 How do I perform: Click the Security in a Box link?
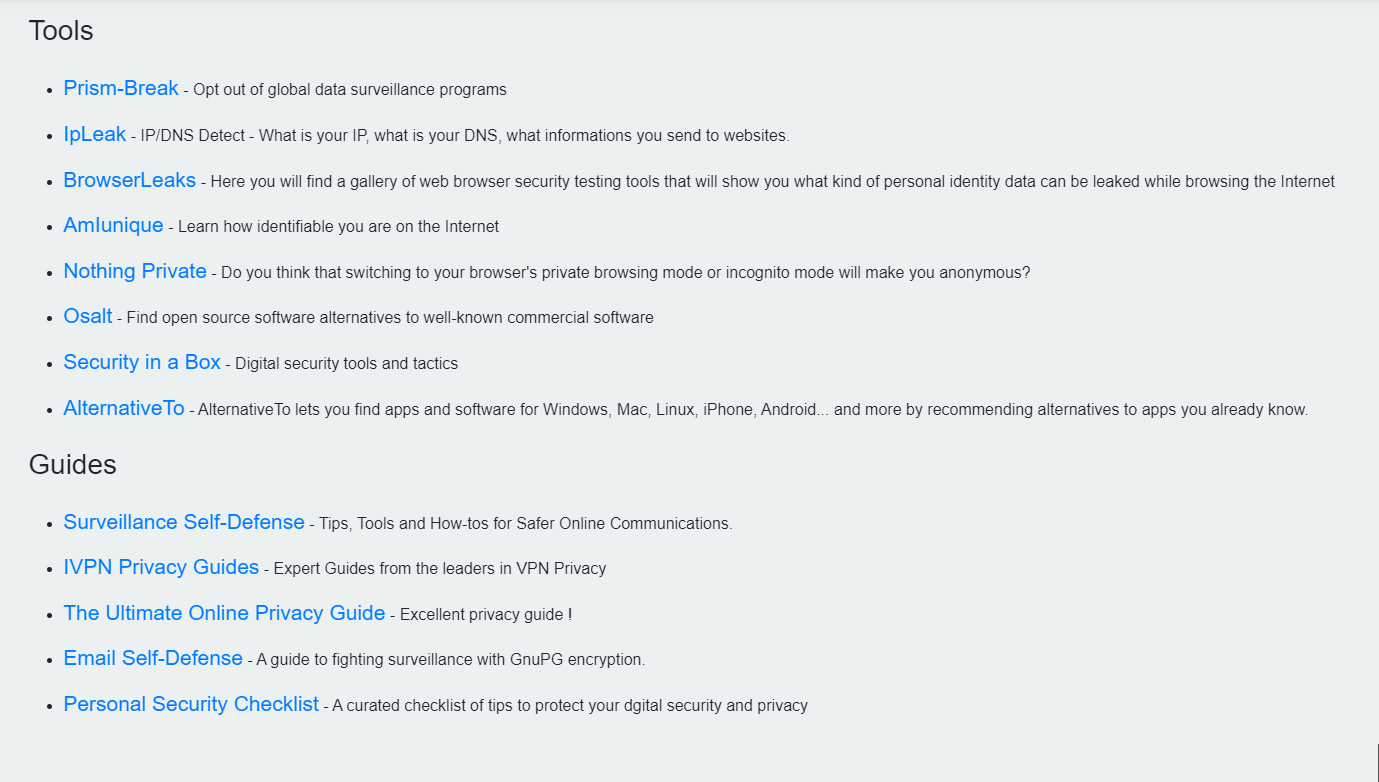[x=142, y=362]
